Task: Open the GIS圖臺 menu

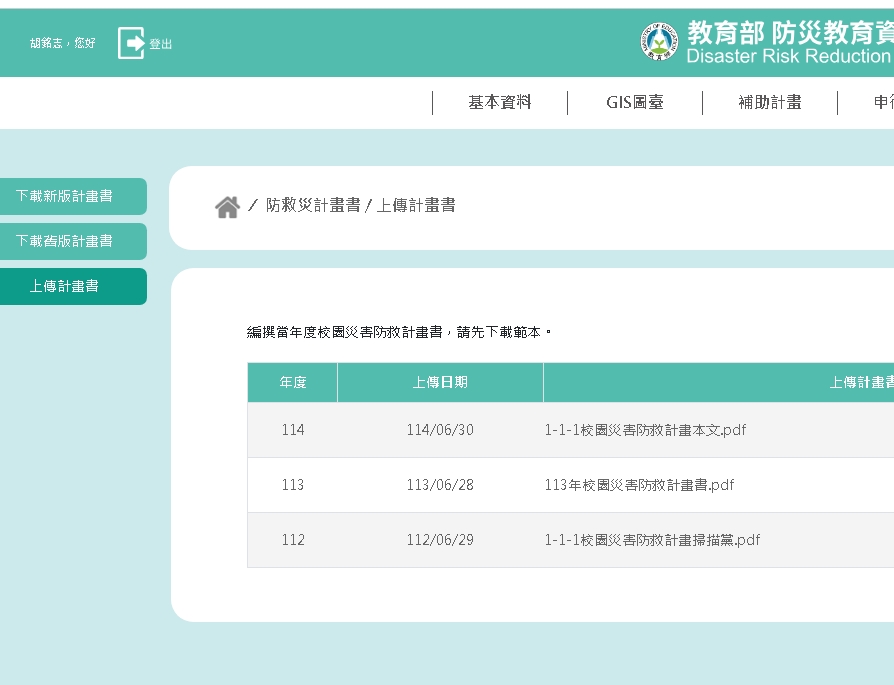Action: (634, 102)
